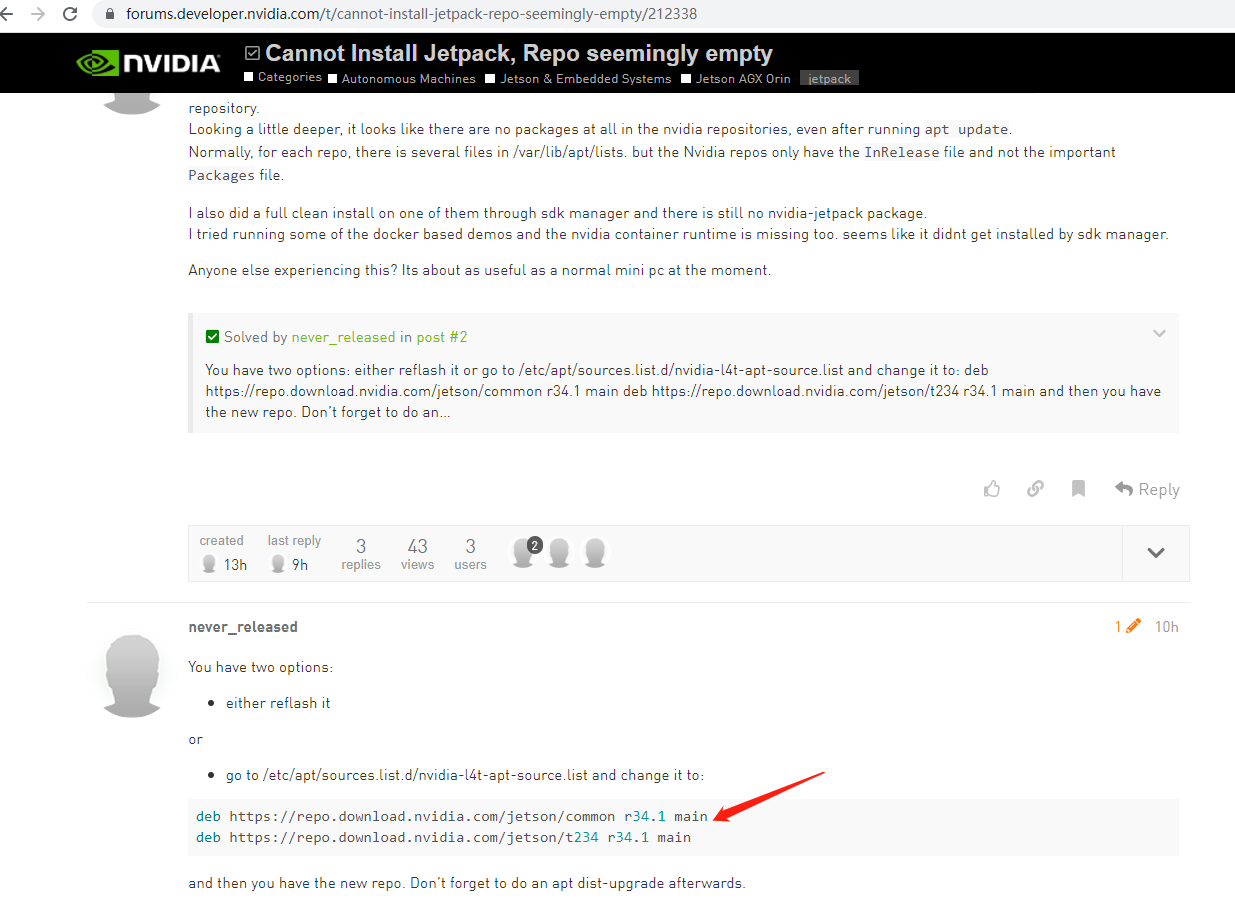Open Jetson & Embedded Systems category

(x=578, y=78)
